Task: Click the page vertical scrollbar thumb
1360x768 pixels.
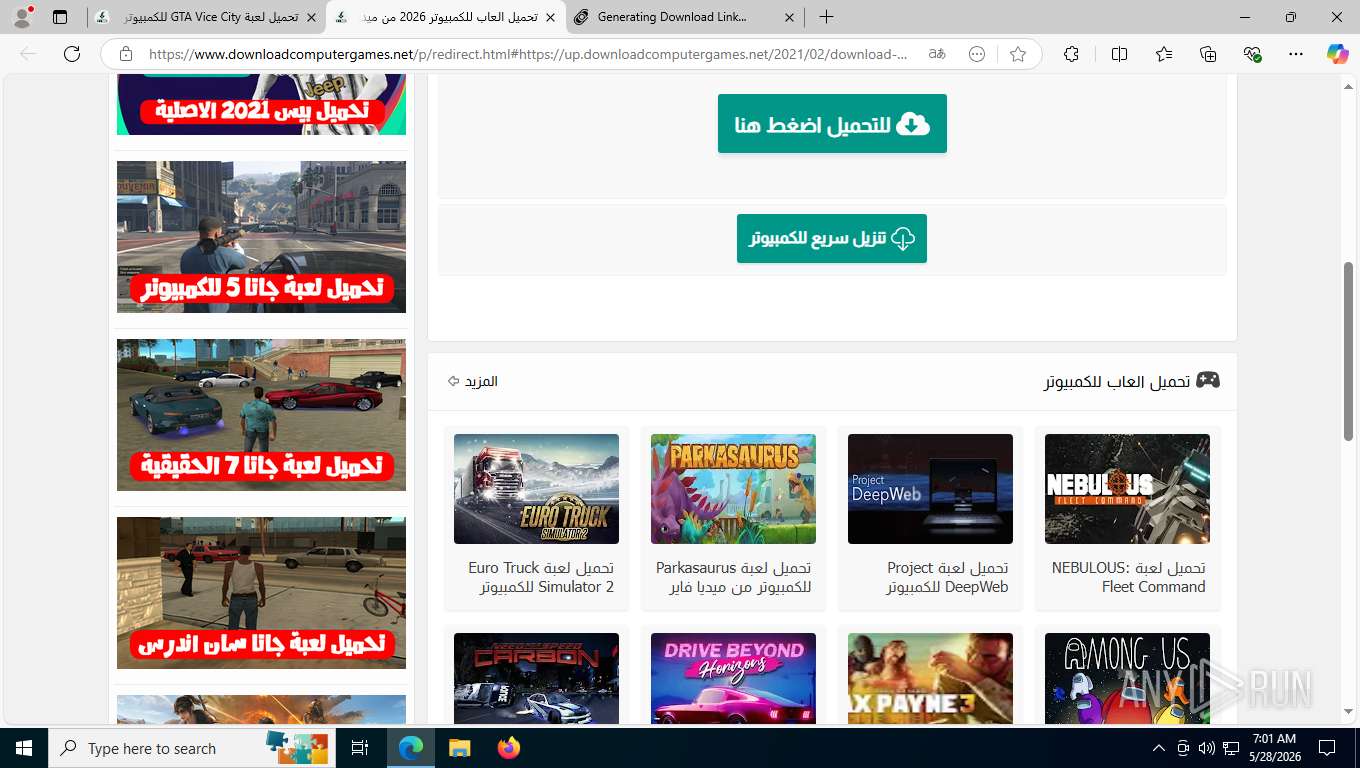Action: point(1348,351)
